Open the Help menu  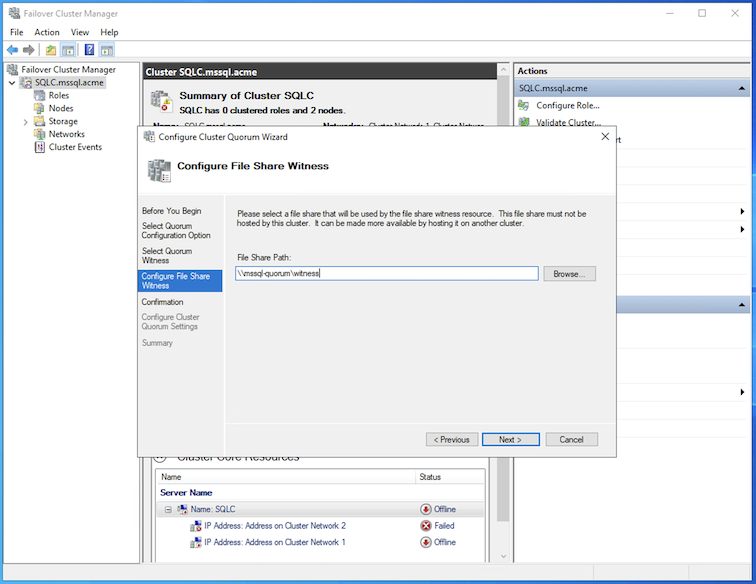pos(109,32)
